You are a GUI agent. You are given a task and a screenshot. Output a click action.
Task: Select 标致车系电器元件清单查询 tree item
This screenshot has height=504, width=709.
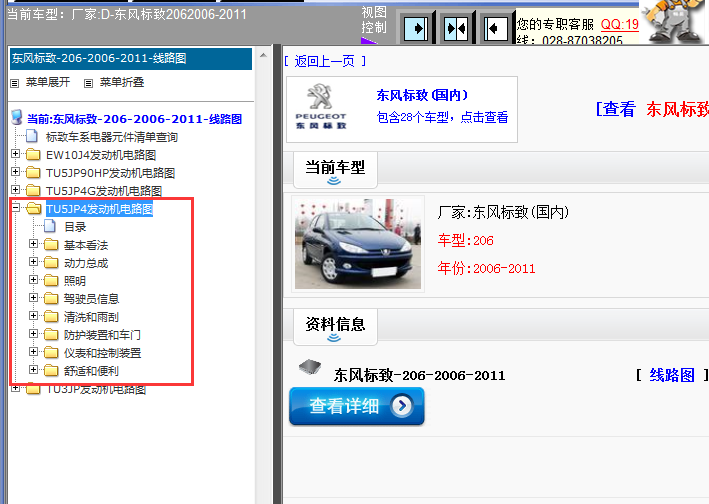coord(112,137)
